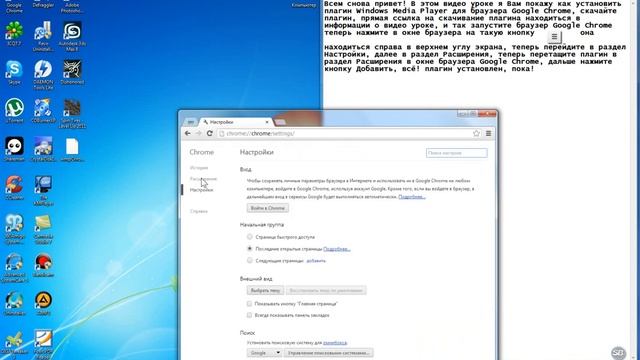Select Настройки in Chrome sidebar

point(201,190)
